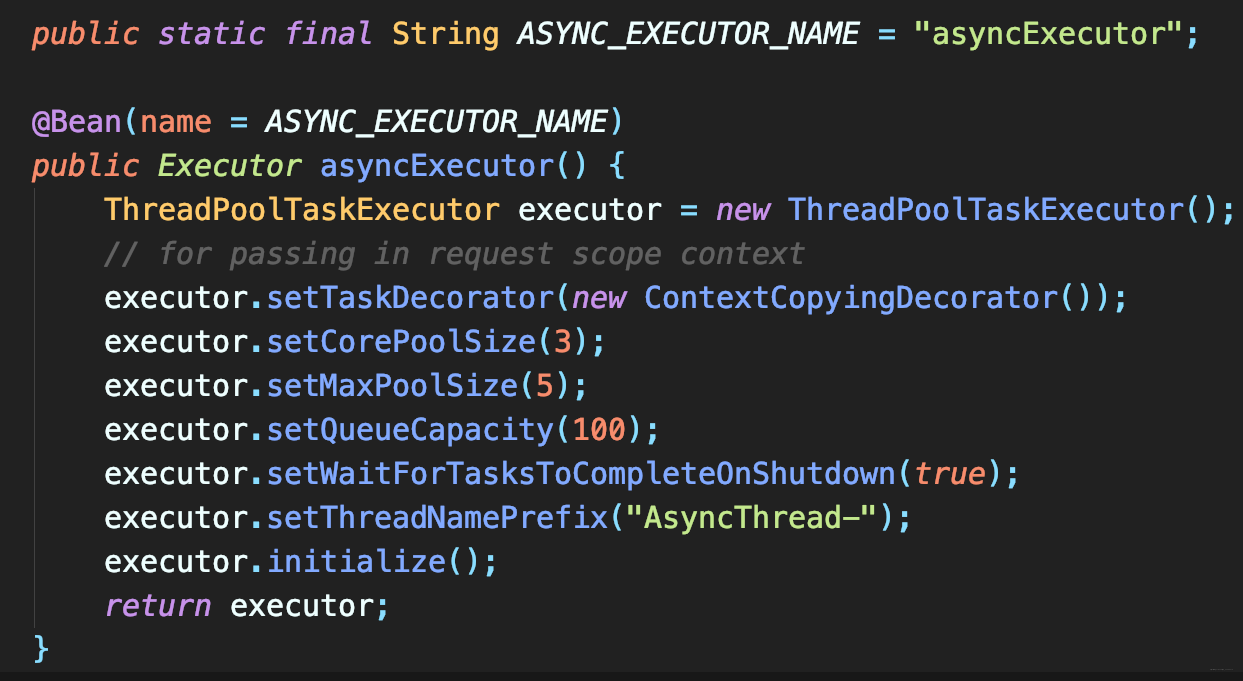
Task: Click the setMaxPoolSize method call
Action: click(x=393, y=386)
